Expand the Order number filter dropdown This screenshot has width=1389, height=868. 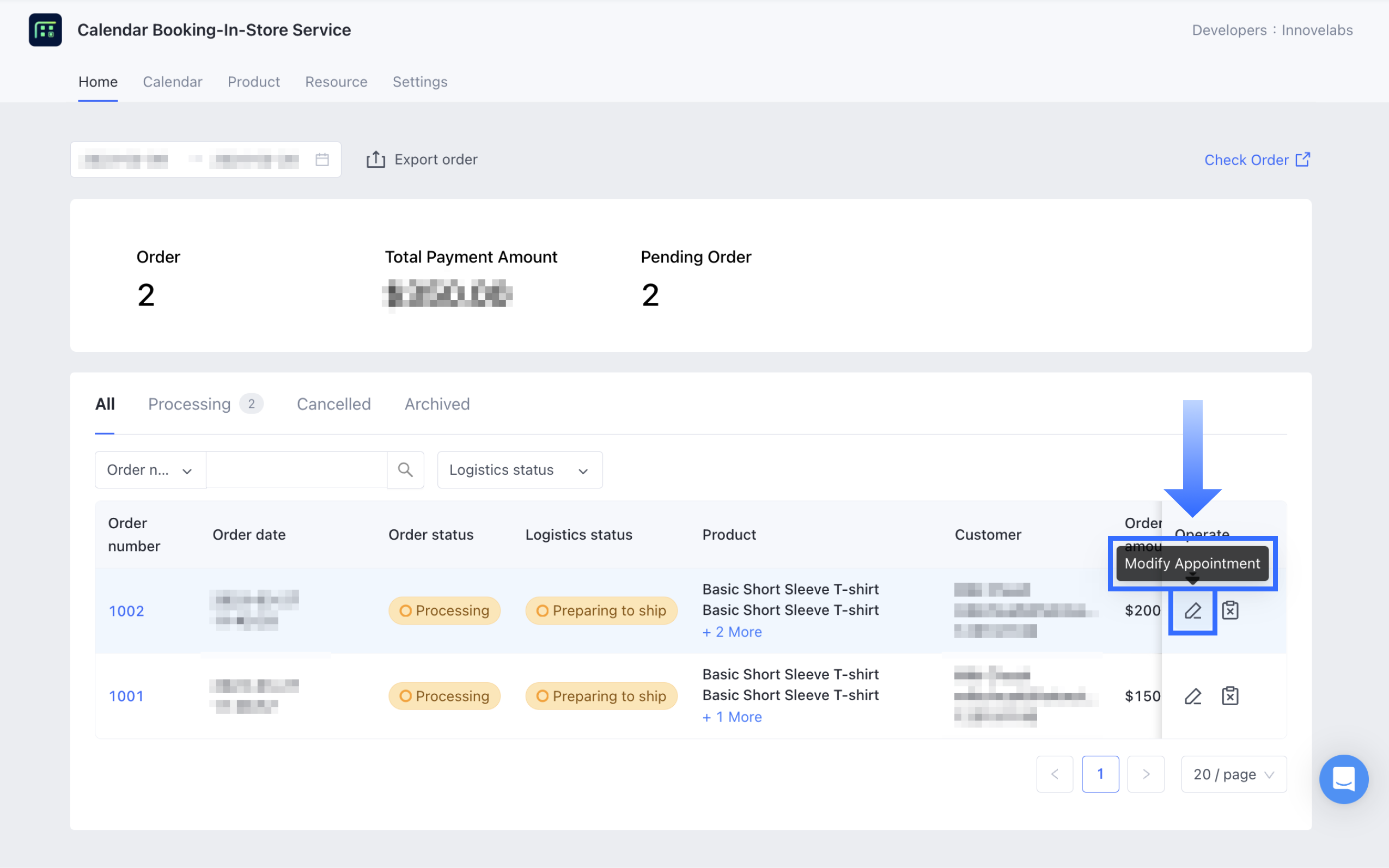point(150,469)
